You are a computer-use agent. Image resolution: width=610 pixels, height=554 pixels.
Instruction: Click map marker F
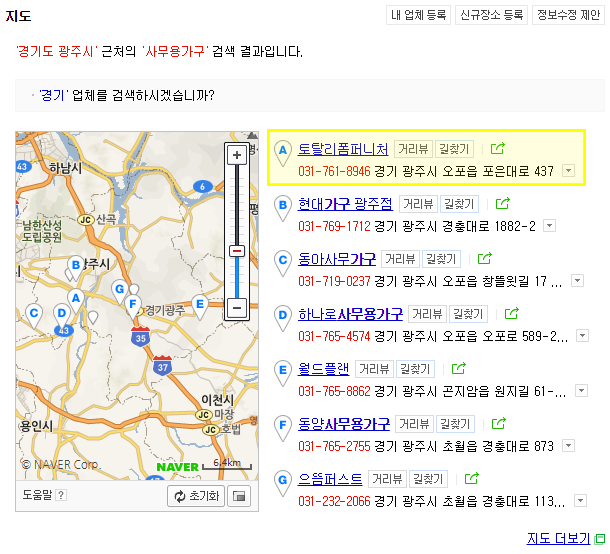(x=133, y=306)
